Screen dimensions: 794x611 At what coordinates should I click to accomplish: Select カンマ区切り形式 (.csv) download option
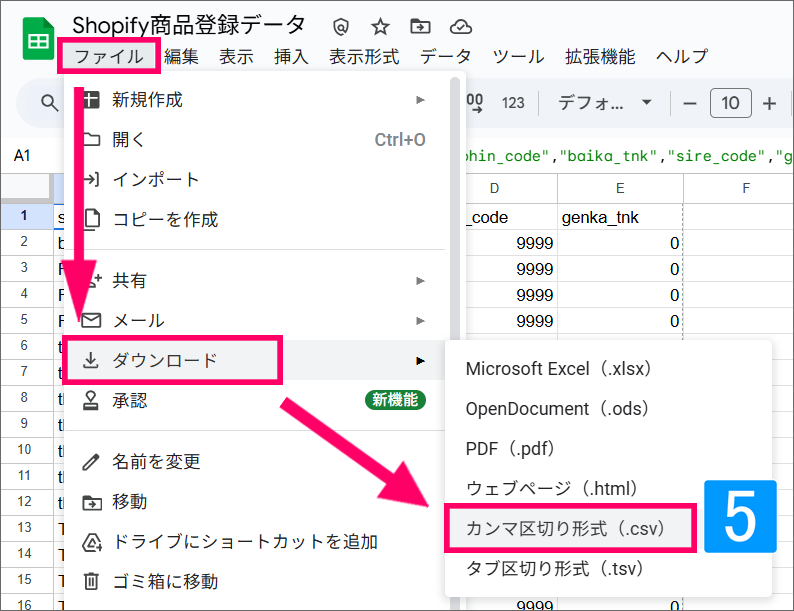point(565,528)
